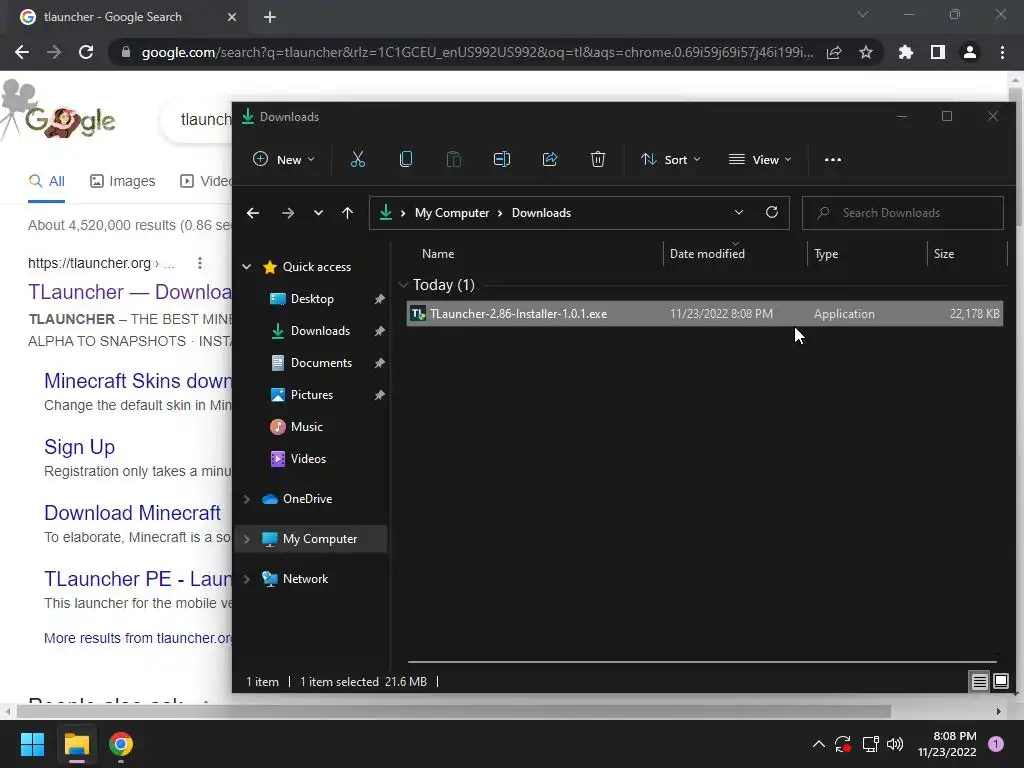This screenshot has height=768, width=1024.
Task: Collapse the Today (1) group
Action: point(403,285)
